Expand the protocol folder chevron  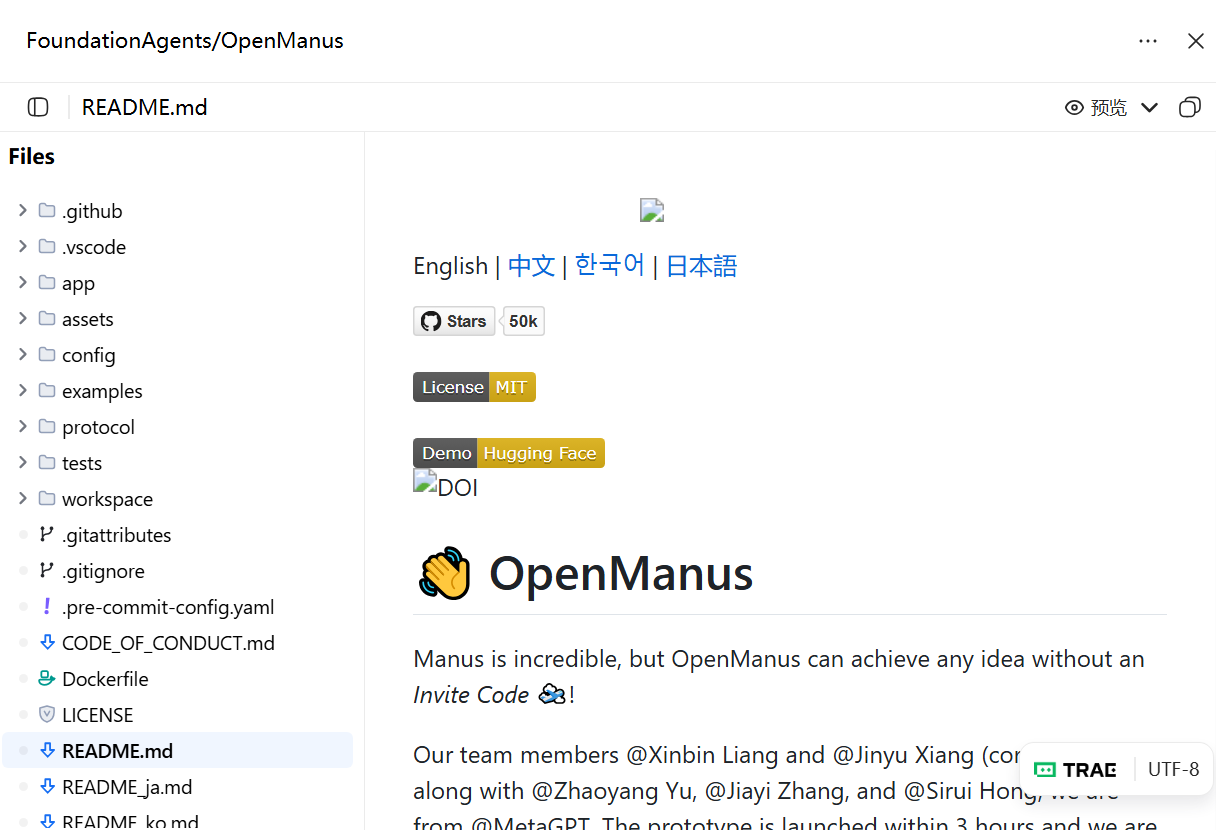click(23, 427)
